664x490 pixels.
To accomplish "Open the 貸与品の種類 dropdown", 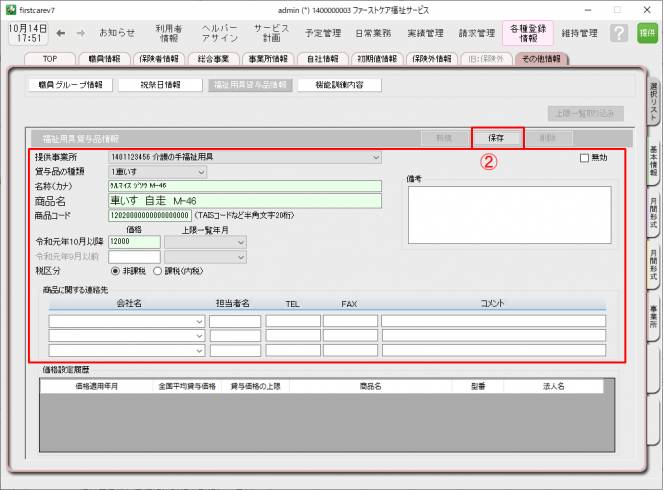I will click(x=201, y=172).
